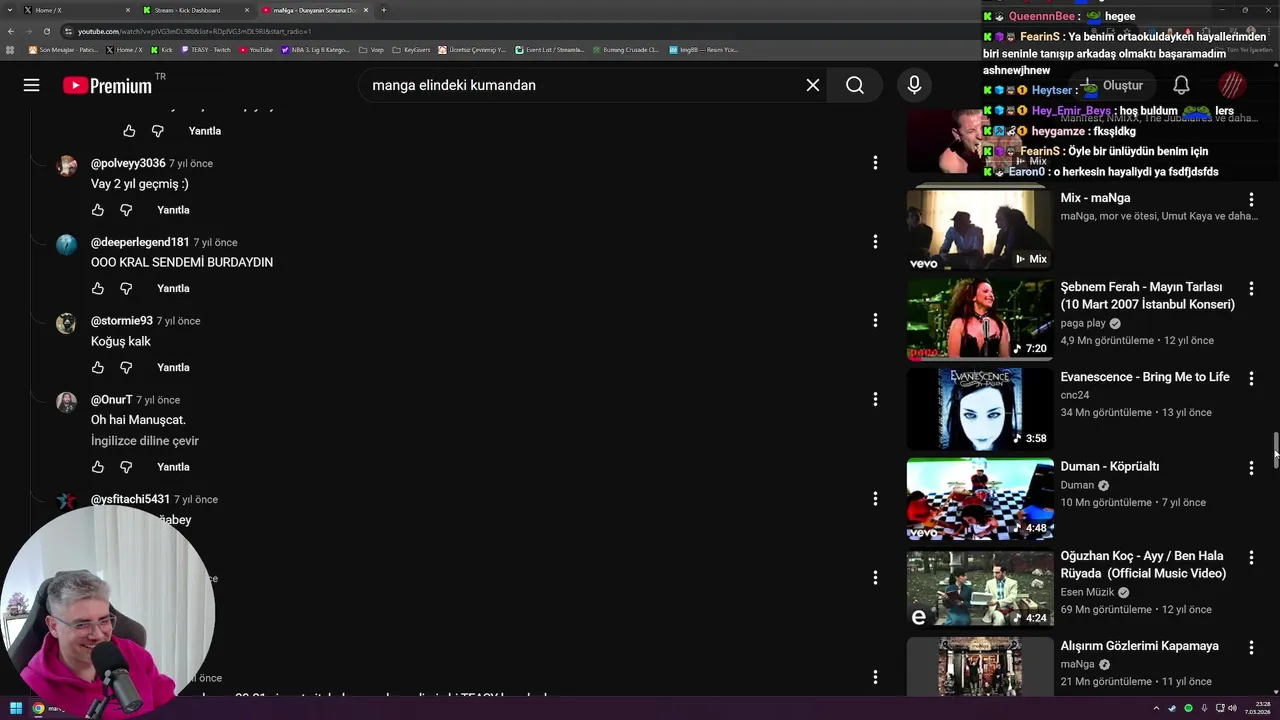Open more options for Mix - maNga

1251,200
